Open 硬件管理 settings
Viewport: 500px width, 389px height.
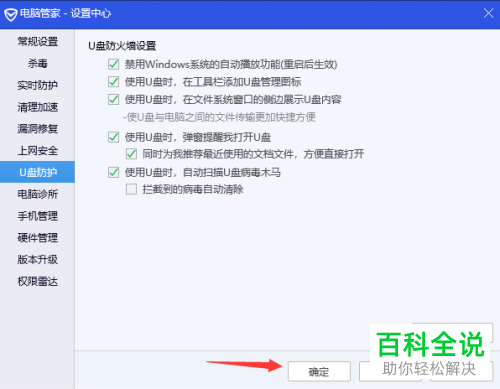[x=37, y=238]
